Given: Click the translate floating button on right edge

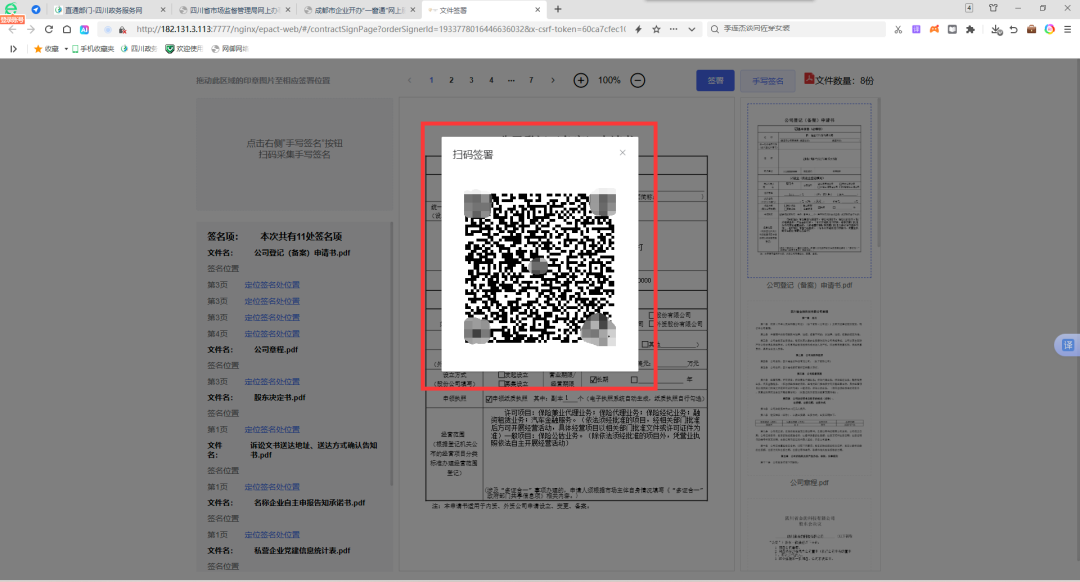Looking at the screenshot, I should (1067, 345).
